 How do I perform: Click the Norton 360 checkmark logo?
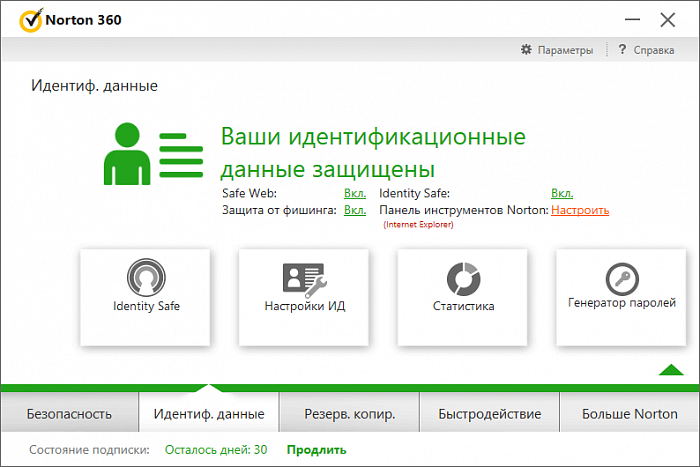pyautogui.click(x=31, y=20)
